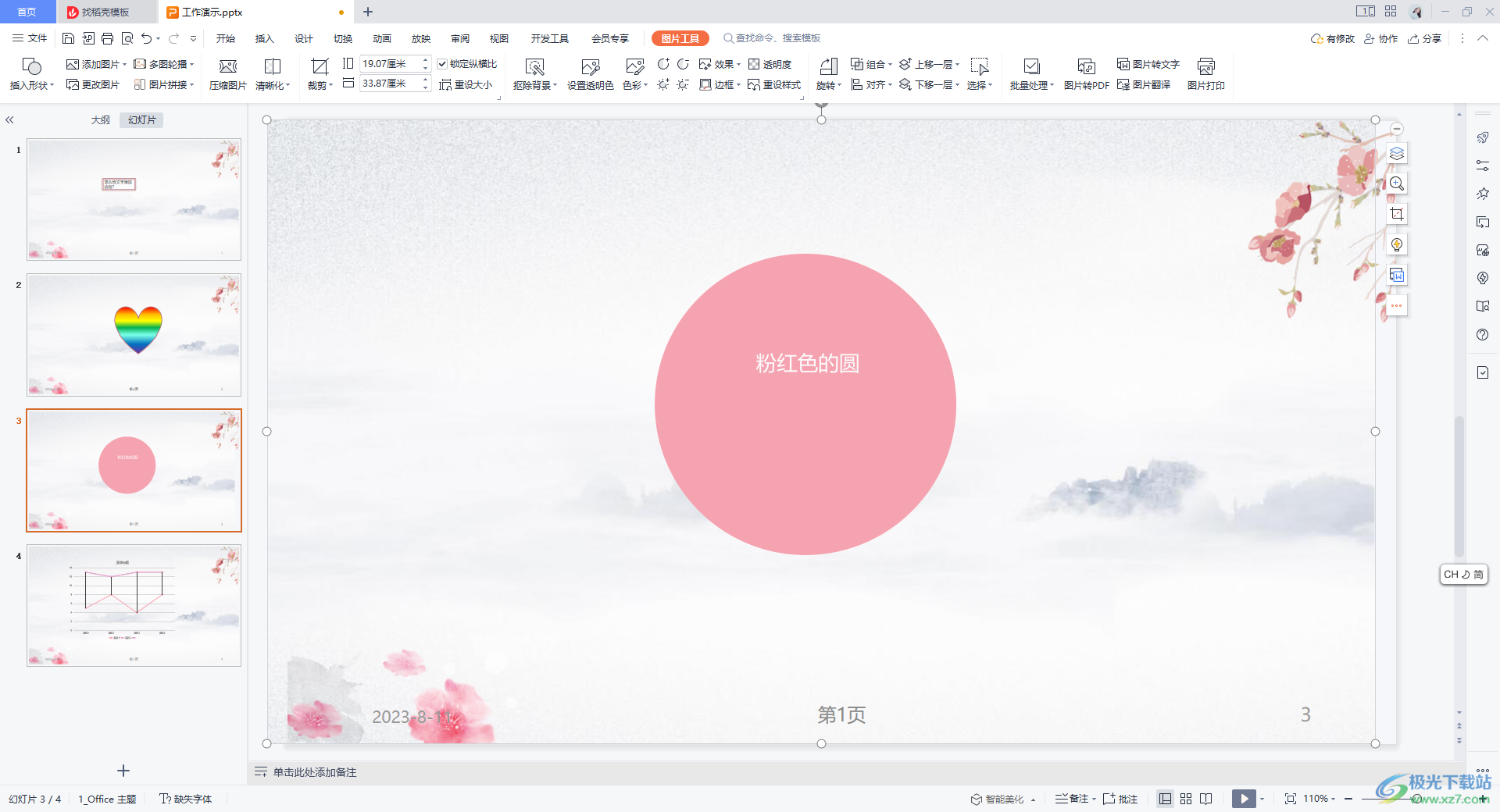The width and height of the screenshot is (1500, 812).
Task: Open 图片转PDF picture to PDF
Action: point(1086,75)
